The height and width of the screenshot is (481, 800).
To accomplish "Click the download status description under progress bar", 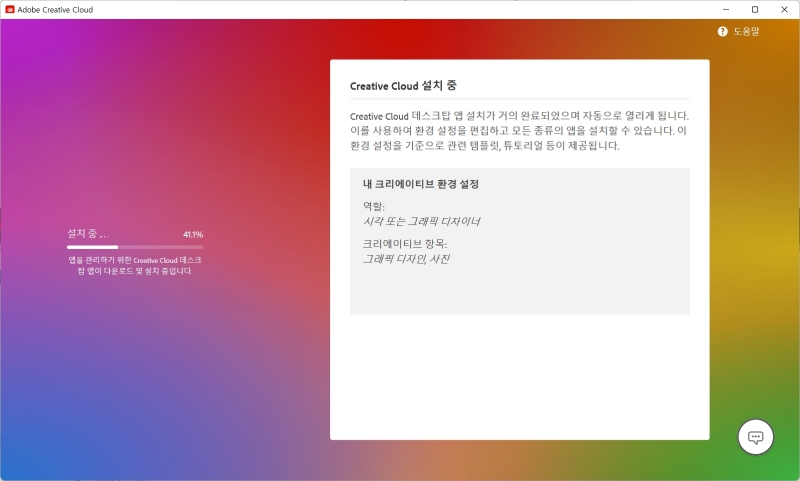I will click(x=135, y=265).
